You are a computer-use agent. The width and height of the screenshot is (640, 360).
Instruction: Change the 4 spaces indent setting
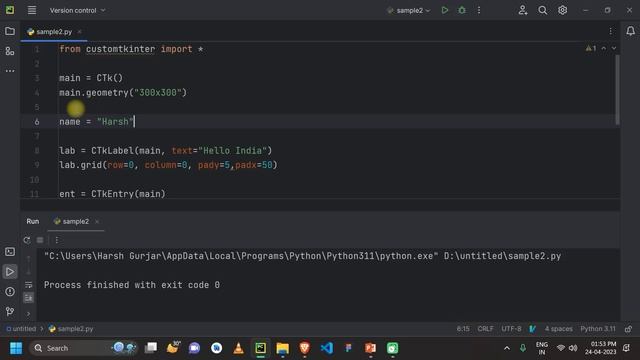point(558,329)
